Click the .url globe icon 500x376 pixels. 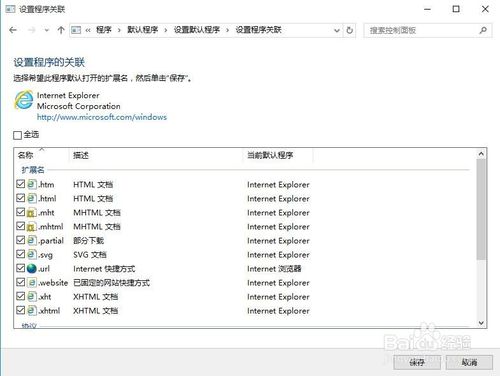pyautogui.click(x=32, y=268)
